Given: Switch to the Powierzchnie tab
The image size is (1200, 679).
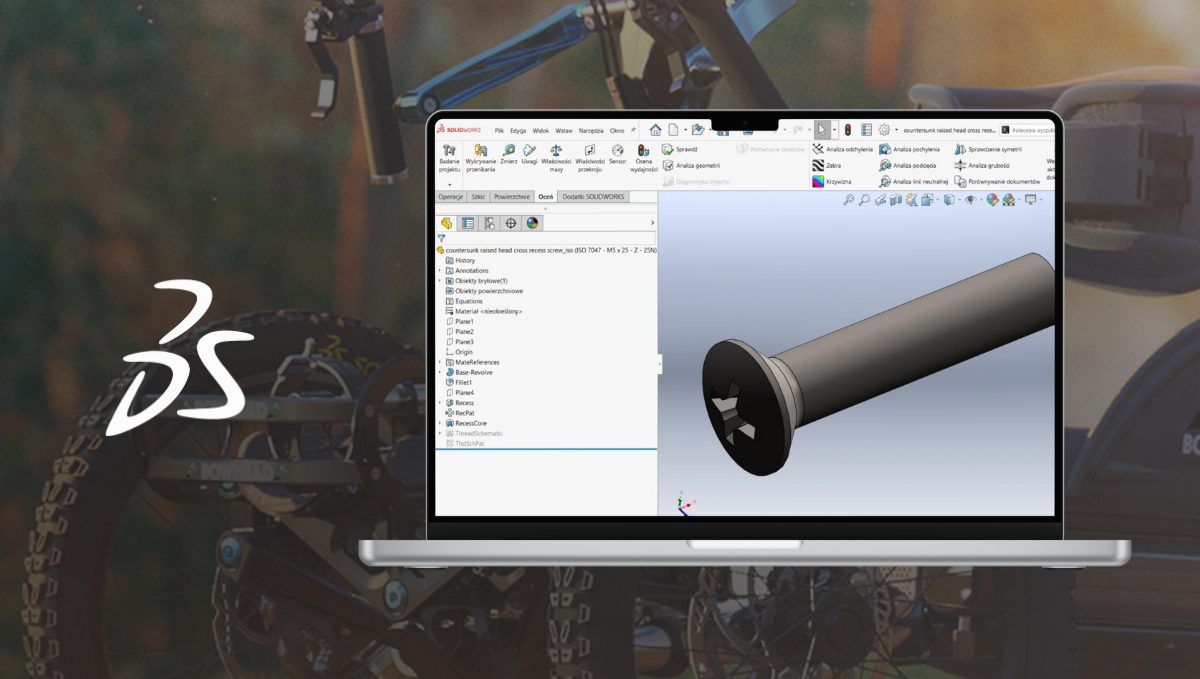Looking at the screenshot, I should pyautogui.click(x=512, y=197).
